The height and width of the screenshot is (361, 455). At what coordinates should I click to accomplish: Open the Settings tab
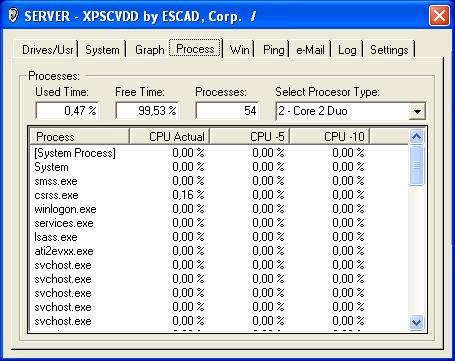[389, 50]
